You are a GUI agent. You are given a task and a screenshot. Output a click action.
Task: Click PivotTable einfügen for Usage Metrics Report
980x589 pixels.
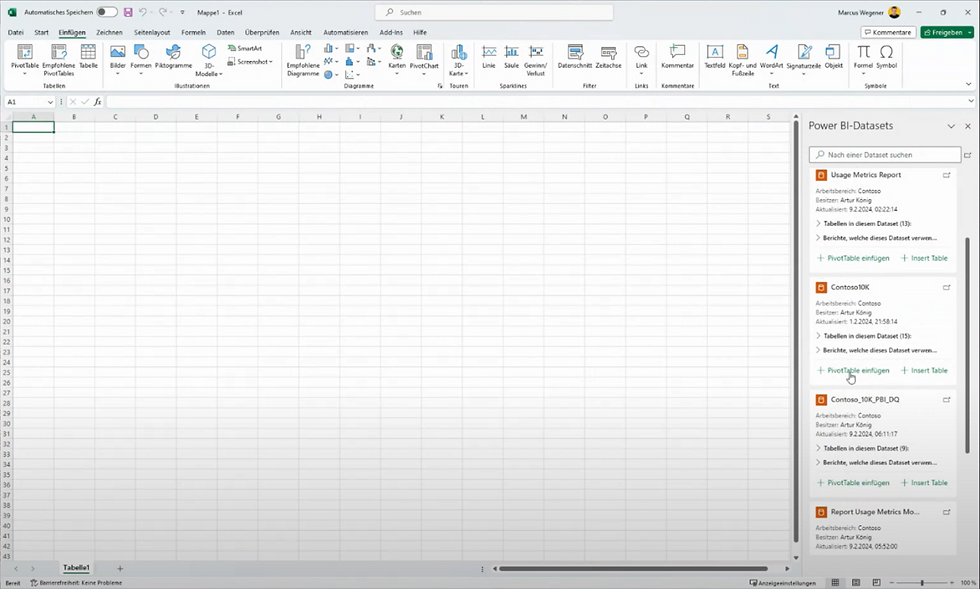(x=853, y=258)
